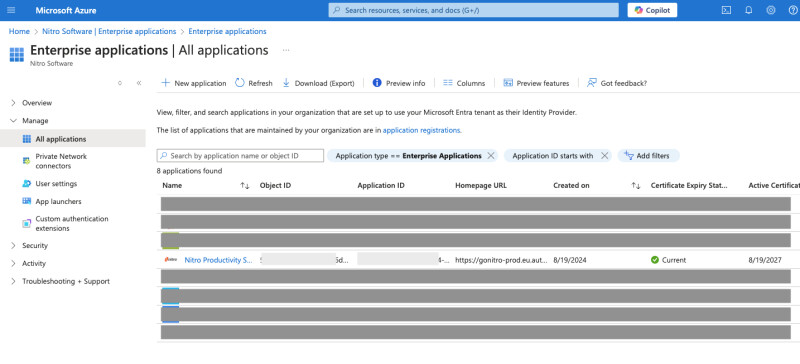Click the Refresh toolbar icon

[x=240, y=83]
